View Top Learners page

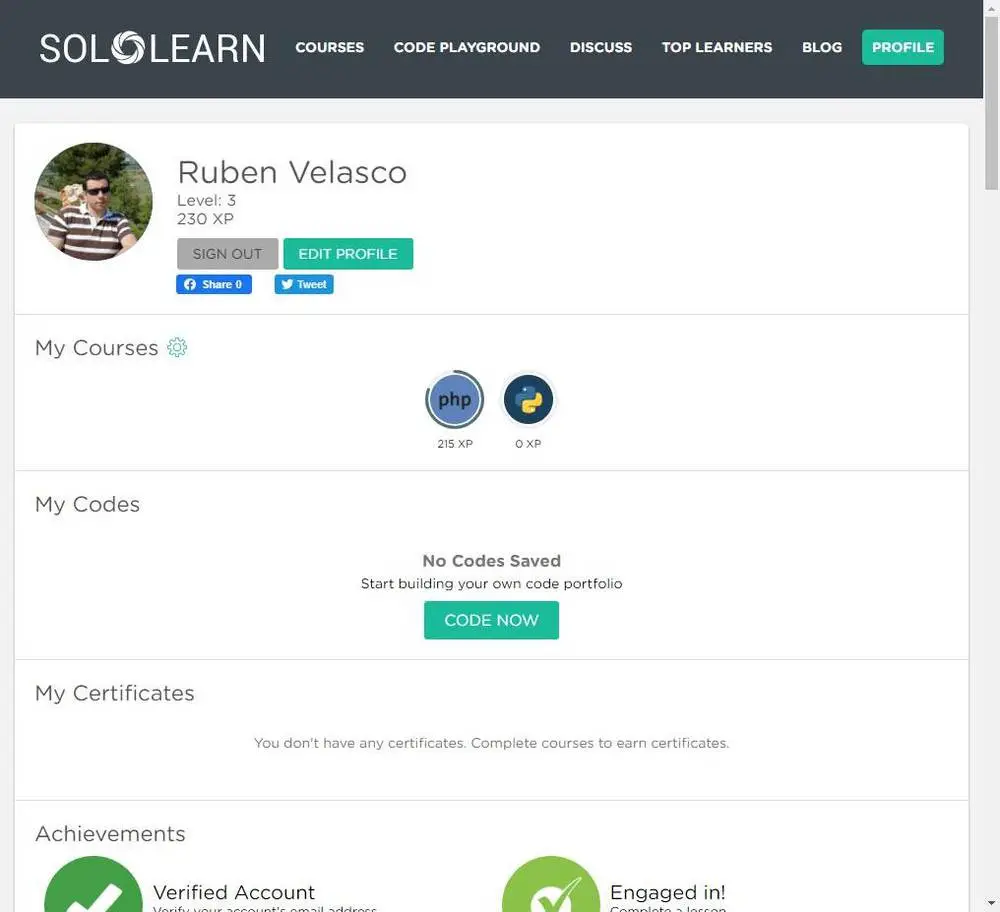(716, 47)
